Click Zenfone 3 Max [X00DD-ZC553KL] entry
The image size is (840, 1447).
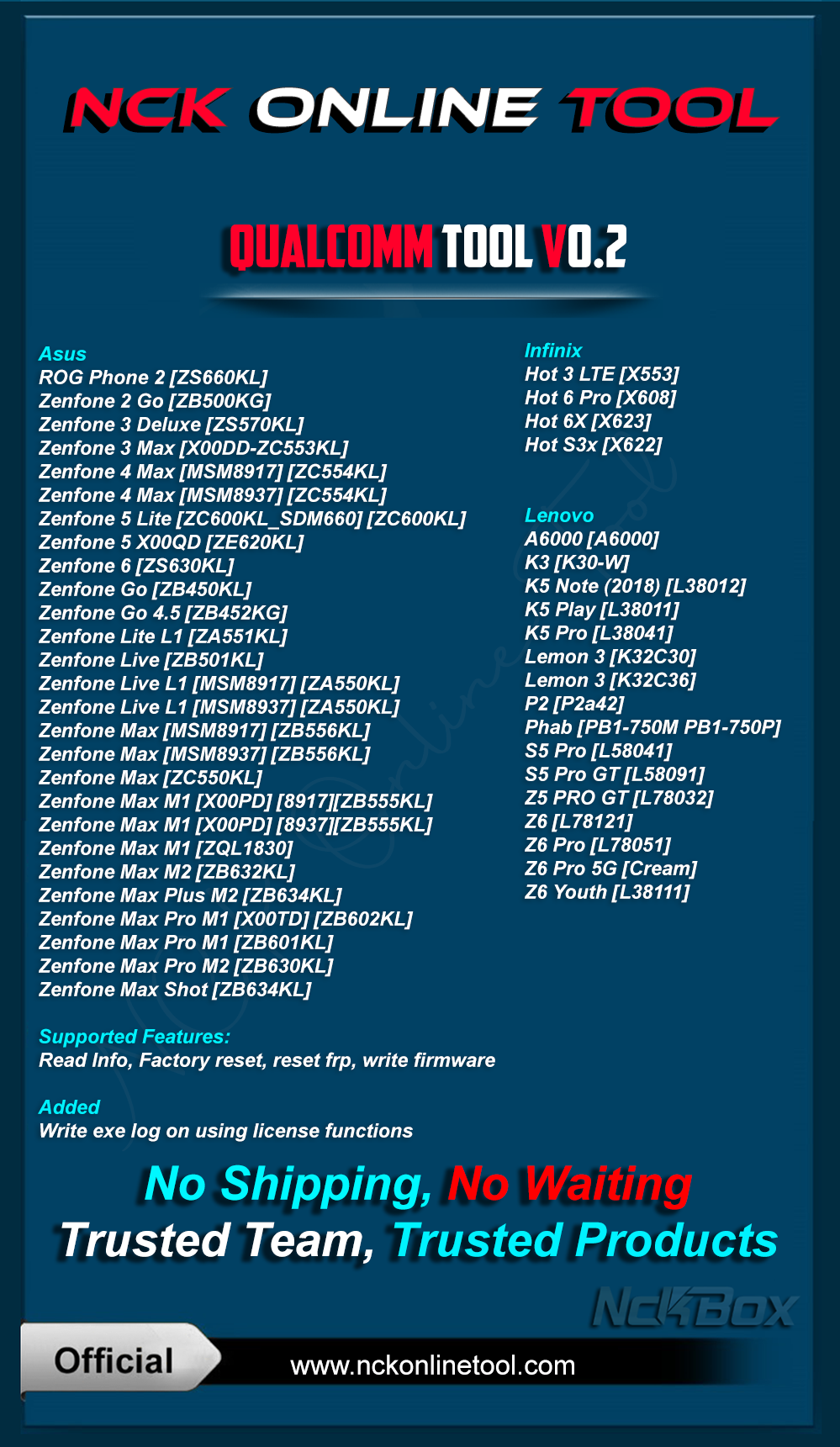click(x=193, y=448)
